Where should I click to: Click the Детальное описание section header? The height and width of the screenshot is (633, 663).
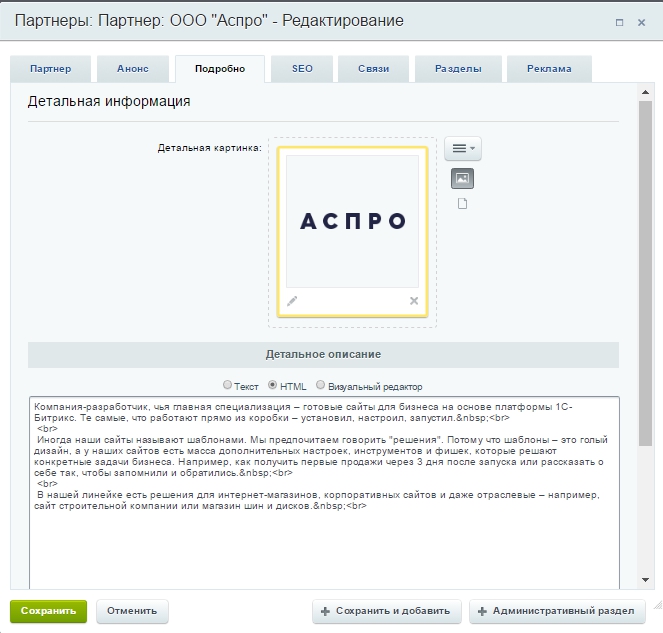[323, 354]
